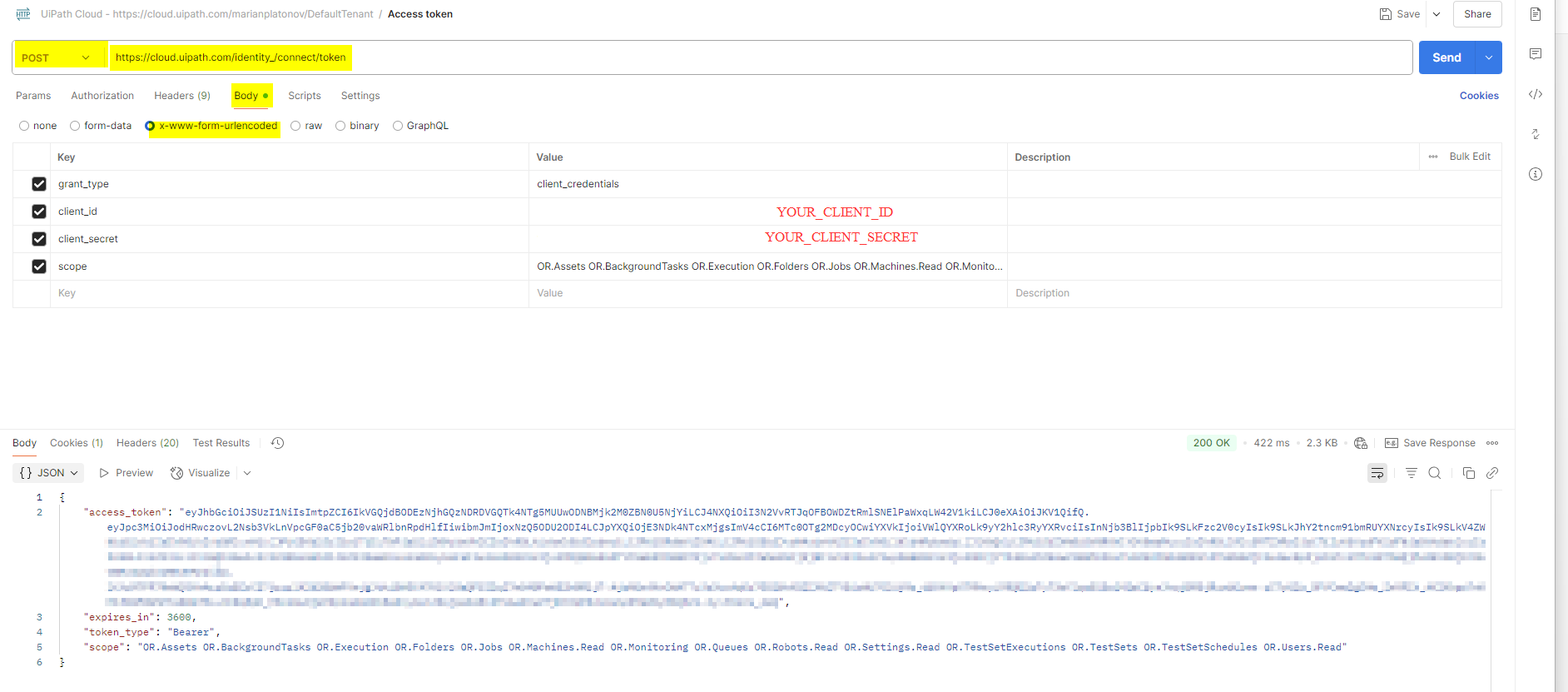Image resolution: width=1568 pixels, height=692 pixels.
Task: Open the Scripts tab
Action: tap(305, 96)
